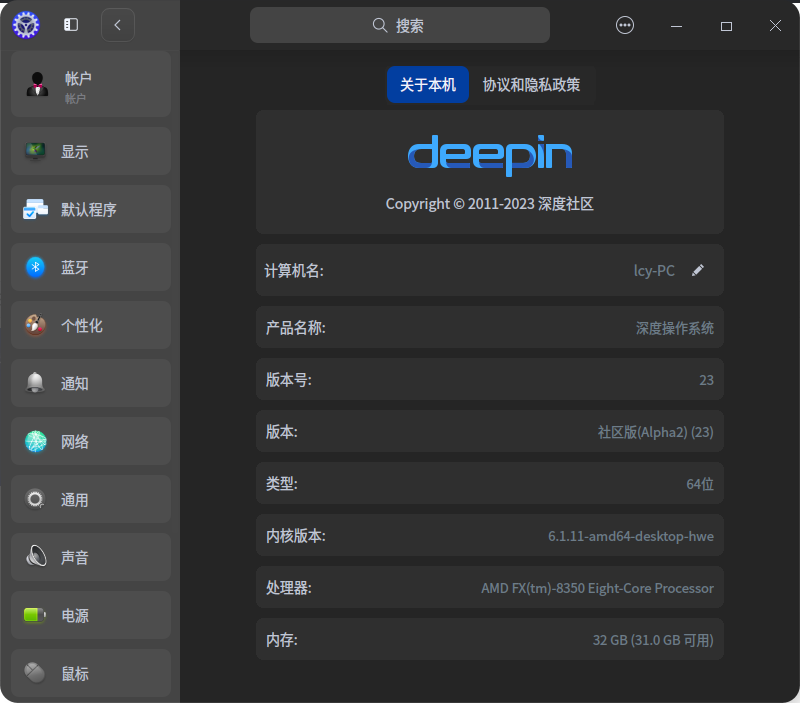
Task: Click the pencil icon to rename computer
Action: coord(700,270)
